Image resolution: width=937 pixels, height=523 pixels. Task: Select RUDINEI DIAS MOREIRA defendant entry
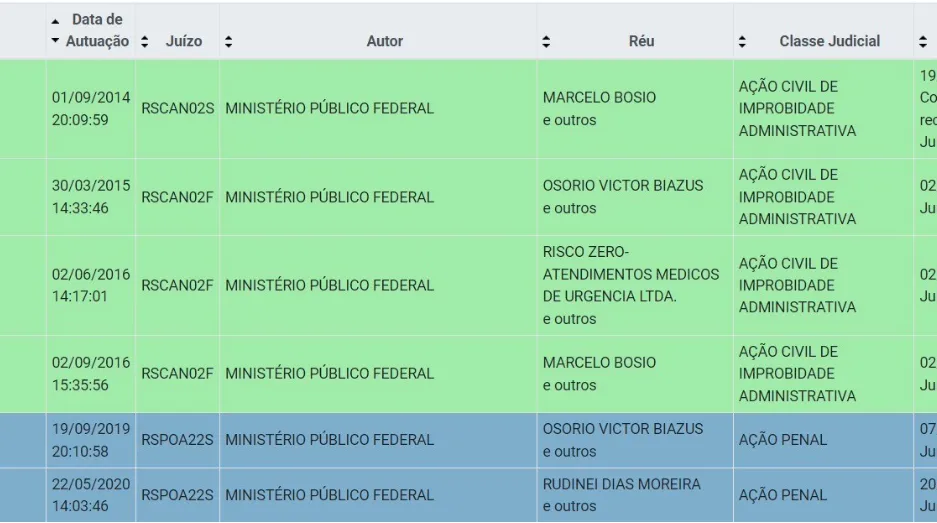coord(621,484)
